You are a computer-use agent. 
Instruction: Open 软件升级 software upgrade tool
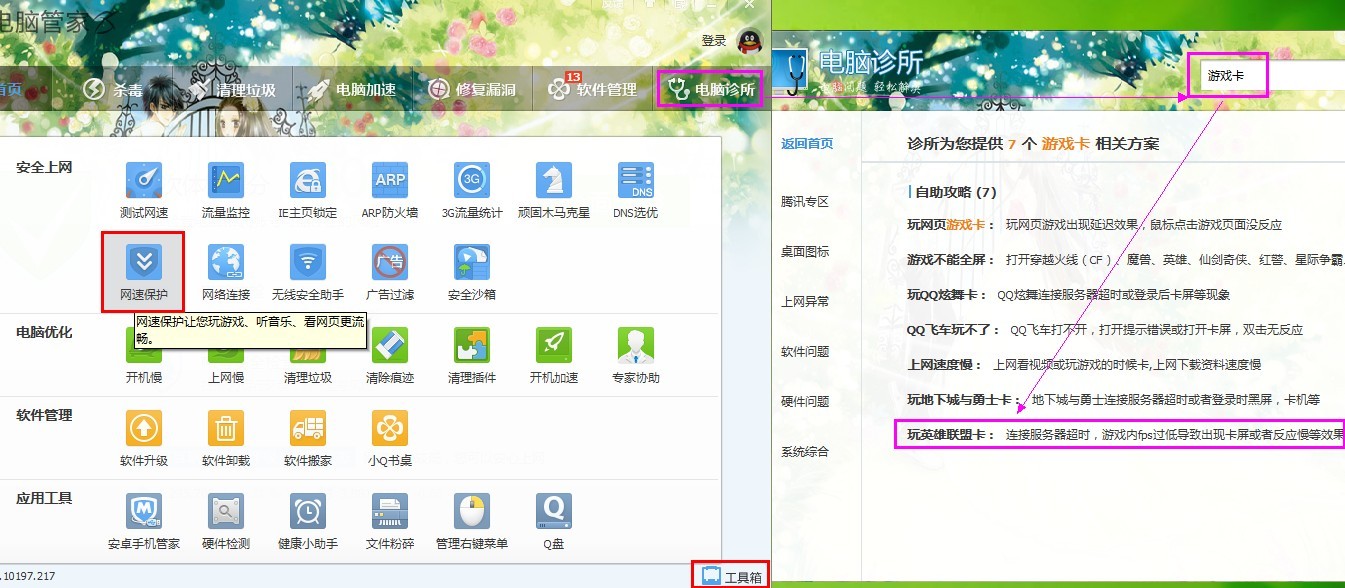click(x=144, y=439)
